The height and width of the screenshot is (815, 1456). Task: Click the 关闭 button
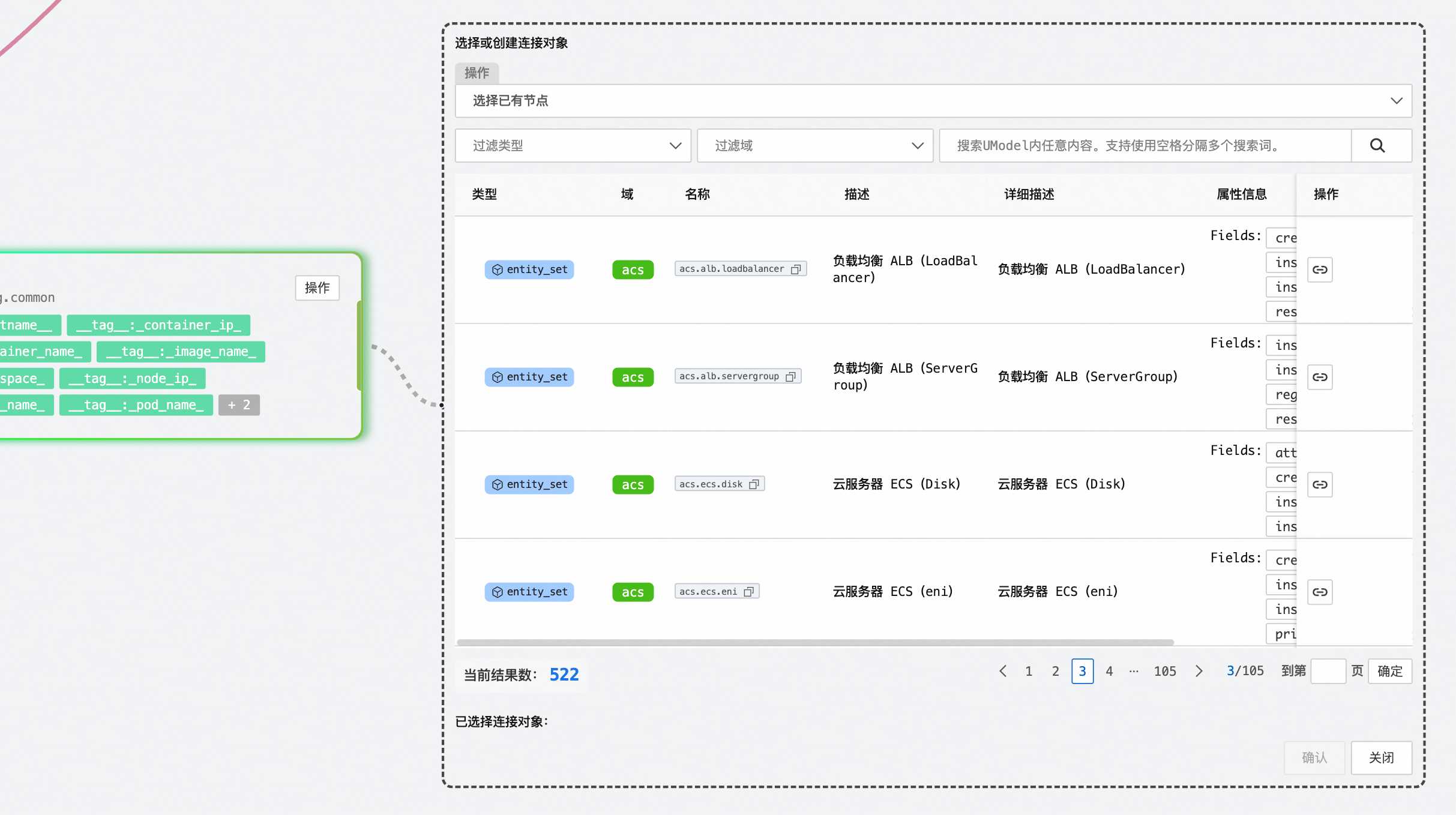(1381, 757)
